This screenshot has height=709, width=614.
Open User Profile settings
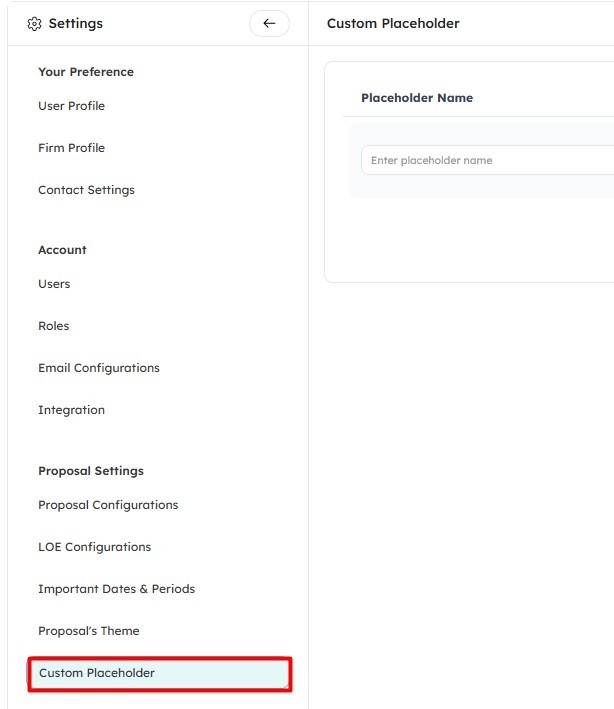coord(71,106)
